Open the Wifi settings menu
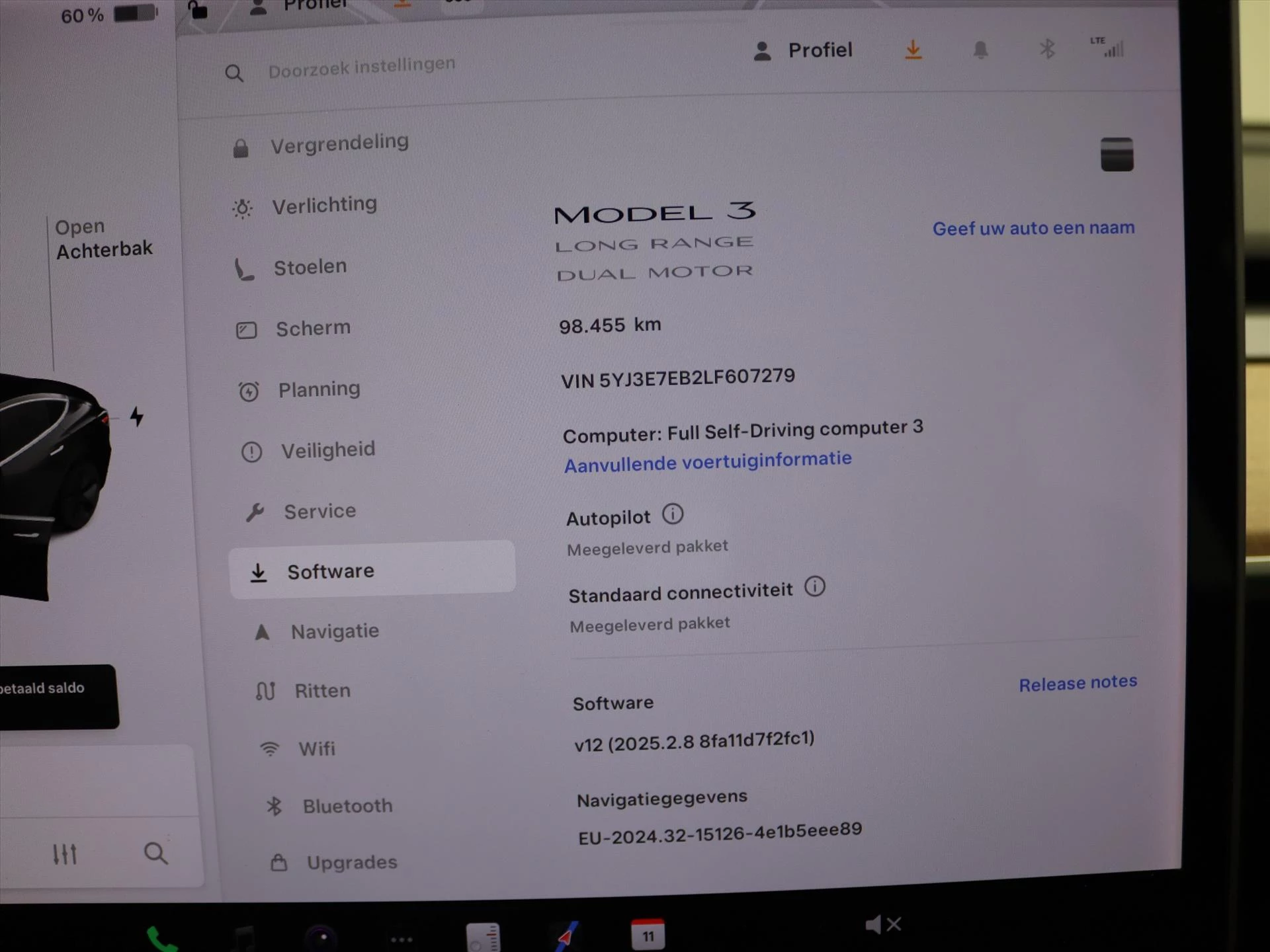This screenshot has width=1270, height=952. [x=298, y=749]
